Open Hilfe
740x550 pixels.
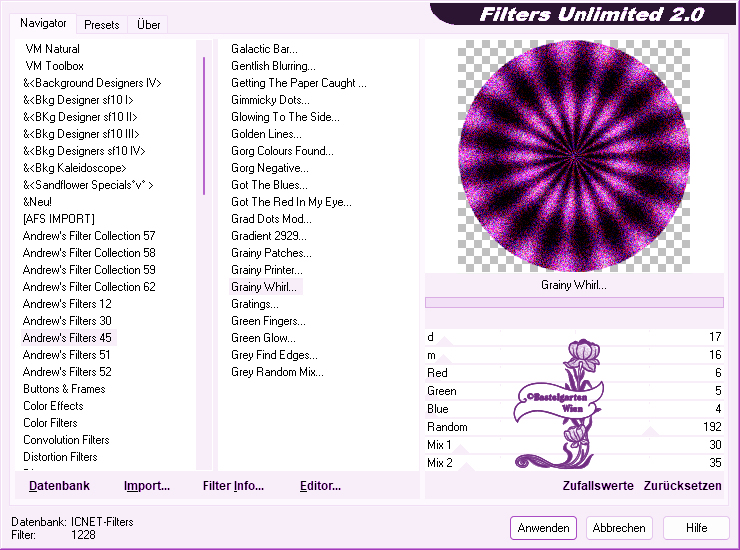pyautogui.click(x=696, y=528)
